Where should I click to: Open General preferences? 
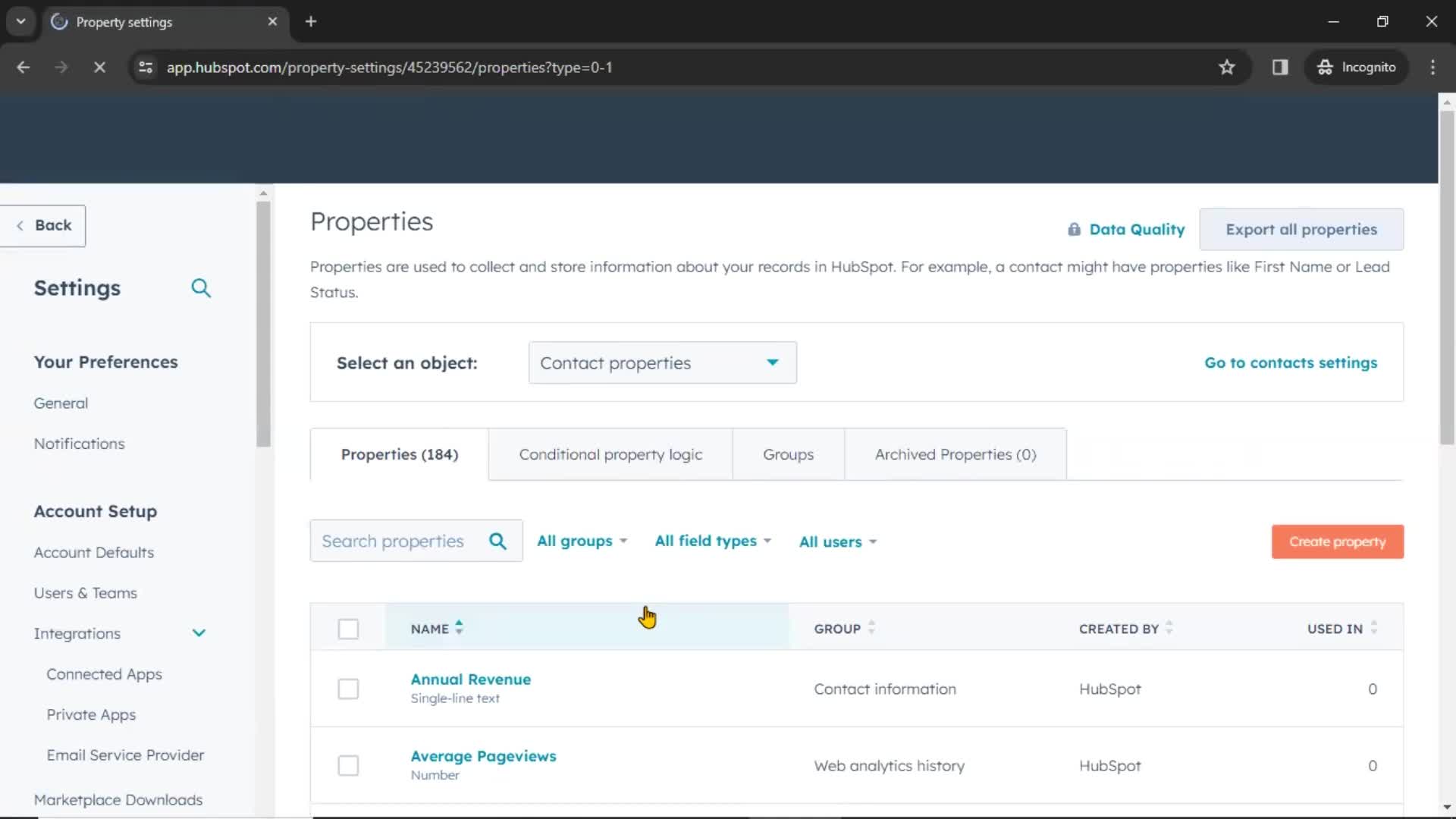point(61,403)
